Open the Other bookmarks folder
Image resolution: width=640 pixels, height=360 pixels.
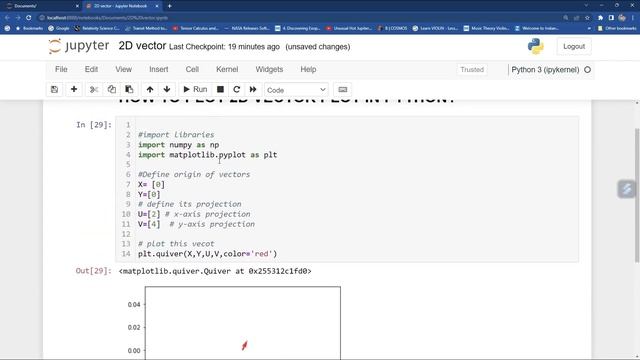[x=617, y=29]
